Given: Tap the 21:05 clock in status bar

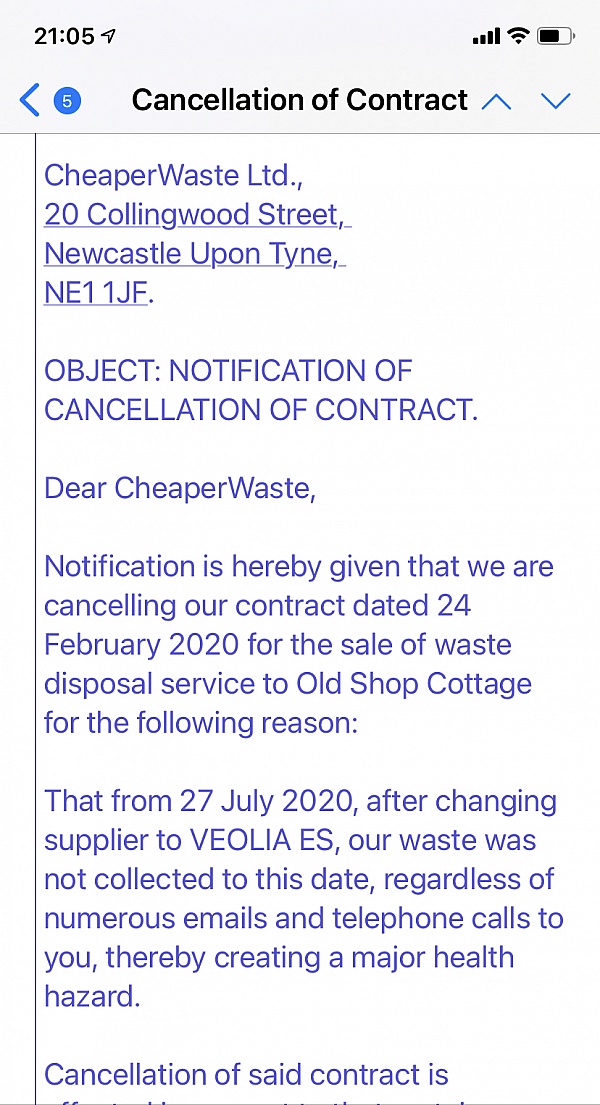Looking at the screenshot, I should click(64, 36).
